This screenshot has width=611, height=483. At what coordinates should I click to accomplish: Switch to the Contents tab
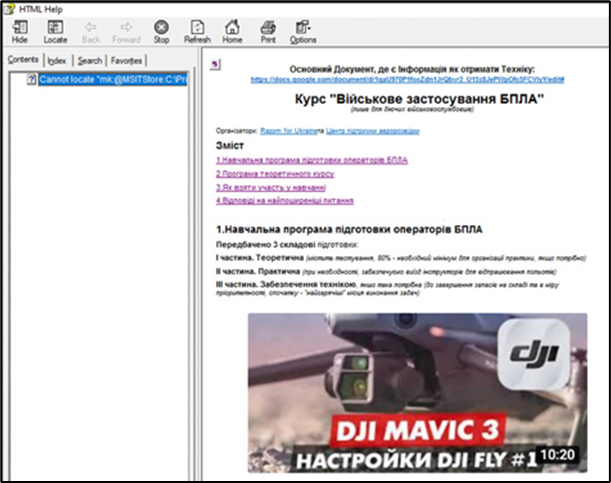pos(23,60)
